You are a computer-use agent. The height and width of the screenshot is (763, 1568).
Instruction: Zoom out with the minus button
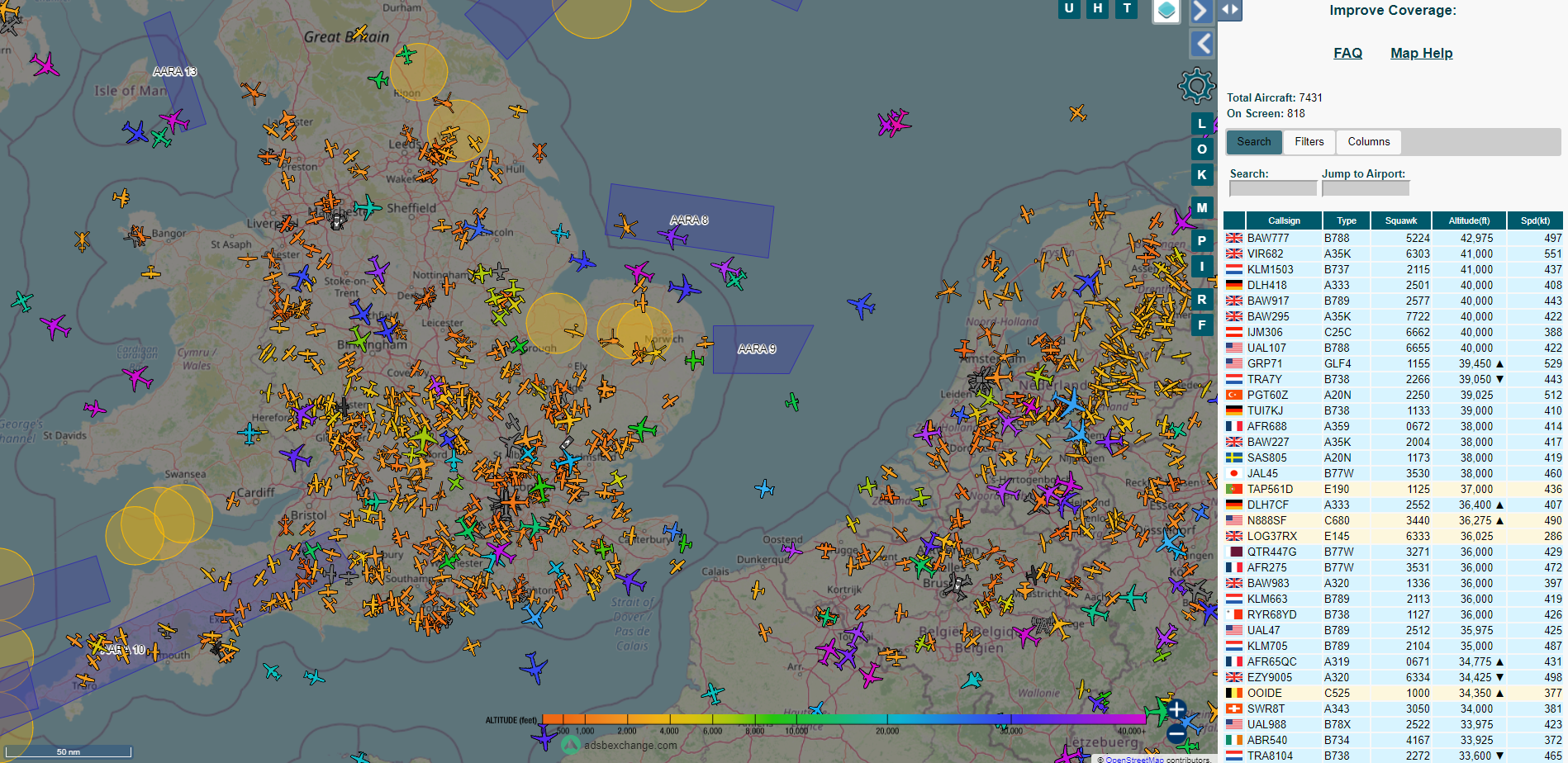(1176, 733)
